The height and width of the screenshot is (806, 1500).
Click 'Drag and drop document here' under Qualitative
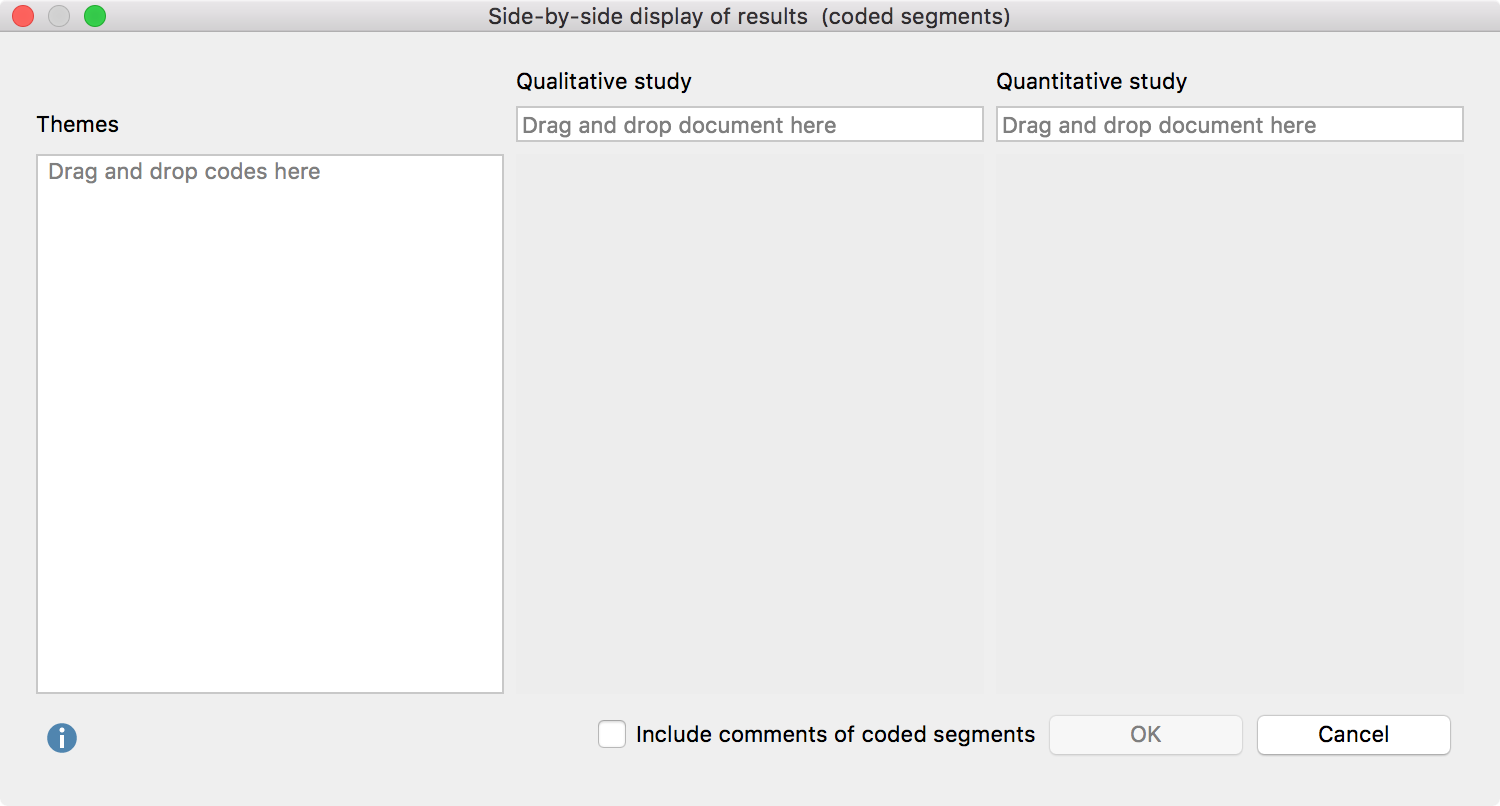click(x=679, y=125)
